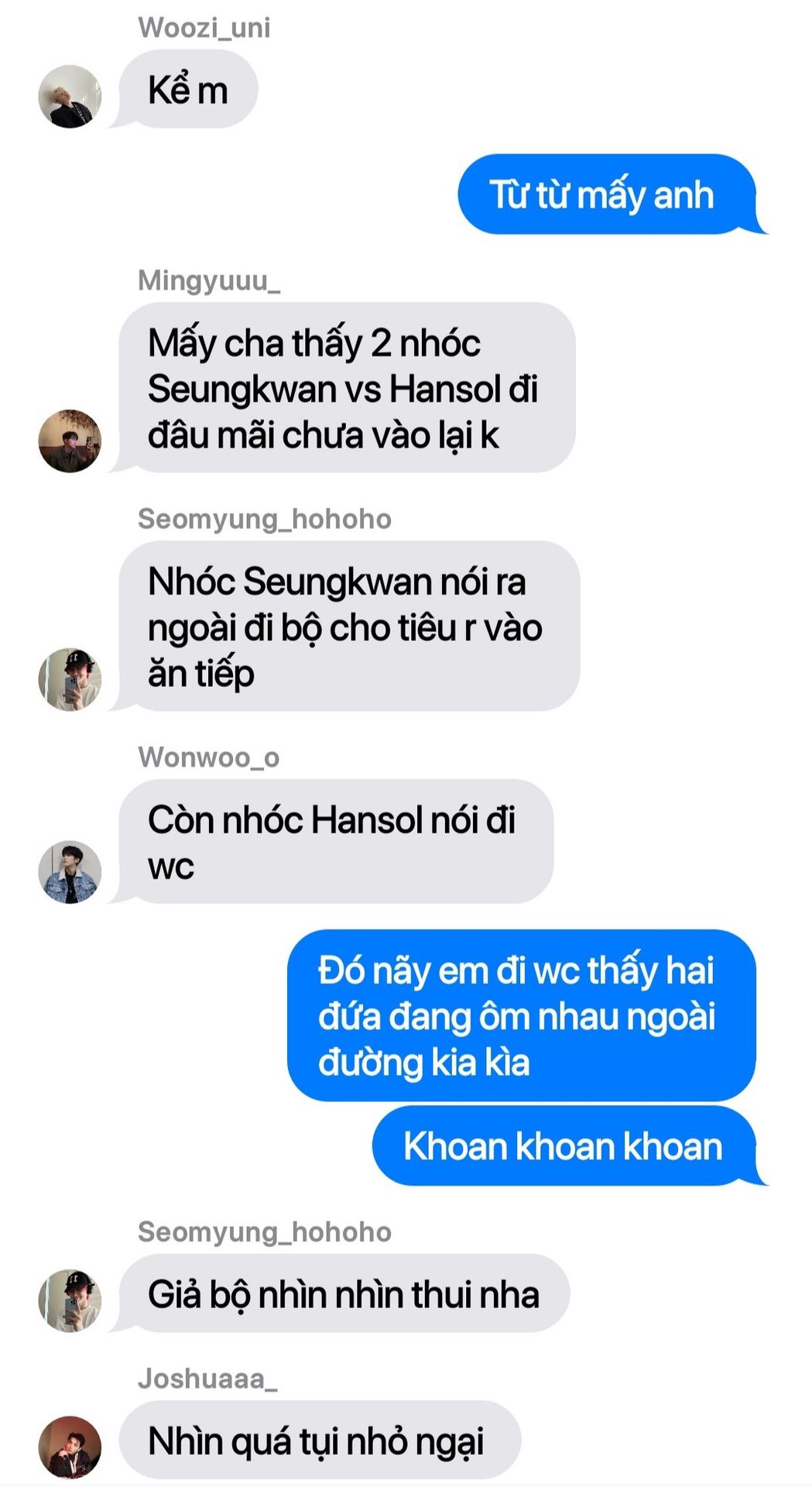Screen dimensions: 812x1487
Task: Click first Seomyung_hohoho name above 'Nhóc Seungkwan'
Action: pos(265,519)
